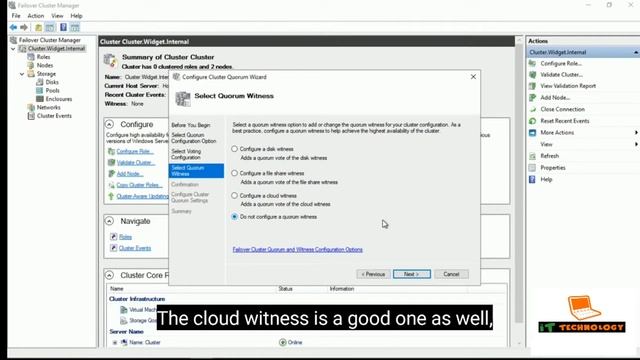Select Do not configure a quorum witness
The width and height of the screenshot is (640, 360).
(x=234, y=217)
